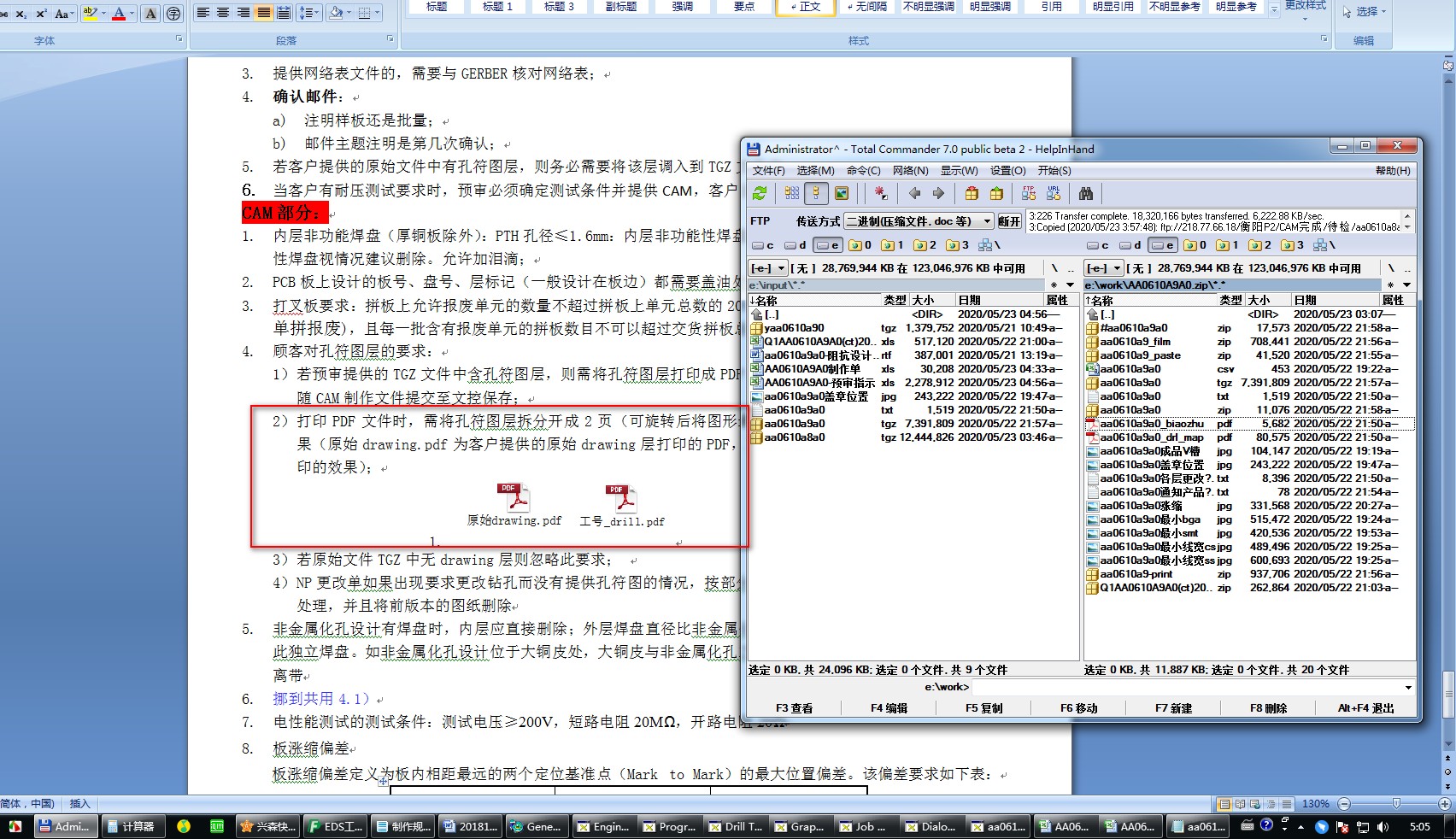
Task: Select drive e in right panel drive bar
Action: [1163, 245]
